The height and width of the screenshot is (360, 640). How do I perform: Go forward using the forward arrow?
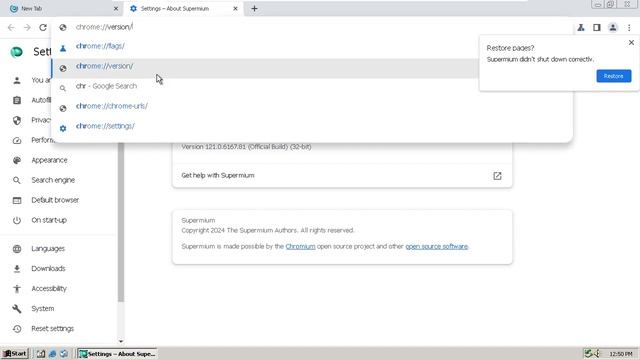click(27, 27)
